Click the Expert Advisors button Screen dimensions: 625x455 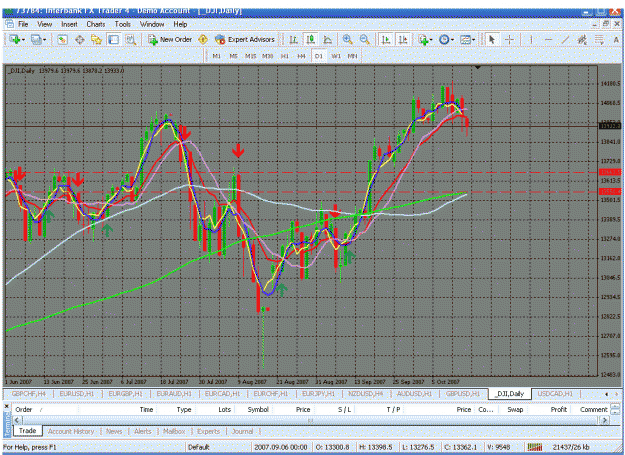(245, 39)
